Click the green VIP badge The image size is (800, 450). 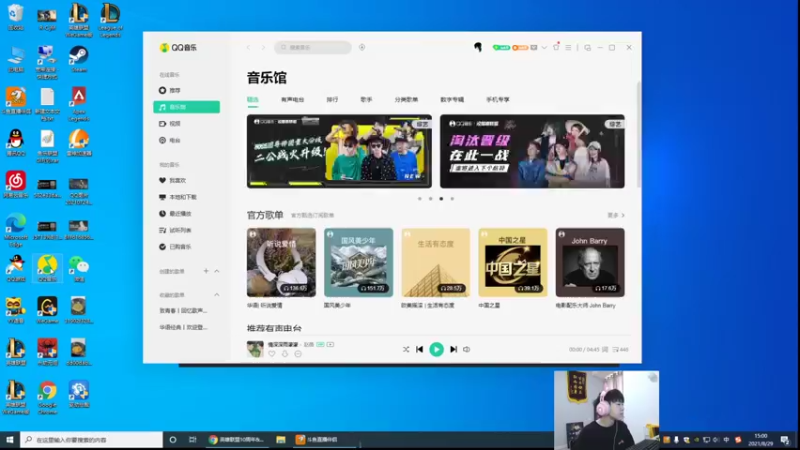coord(501,47)
